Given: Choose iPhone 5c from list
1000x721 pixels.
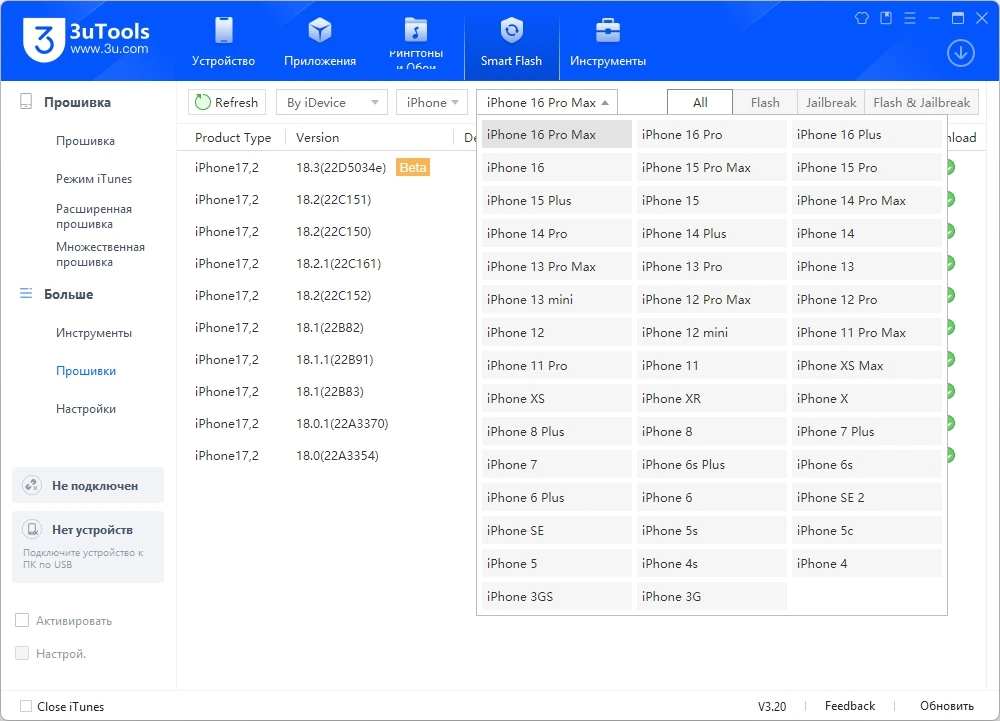Looking at the screenshot, I should click(866, 530).
